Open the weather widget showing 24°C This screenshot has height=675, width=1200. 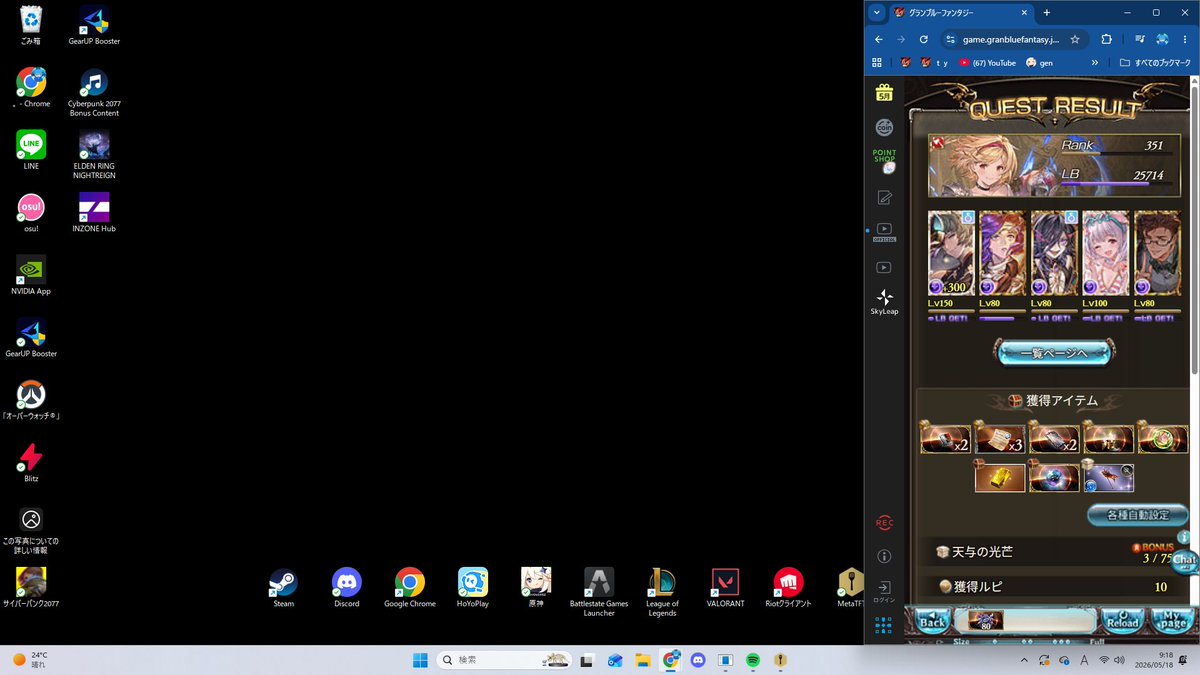(x=30, y=660)
